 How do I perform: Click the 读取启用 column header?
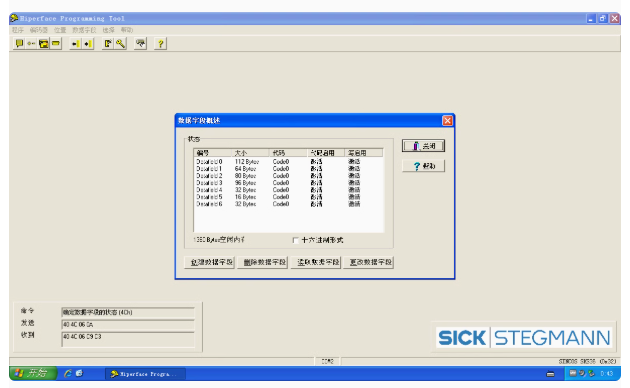[326, 153]
